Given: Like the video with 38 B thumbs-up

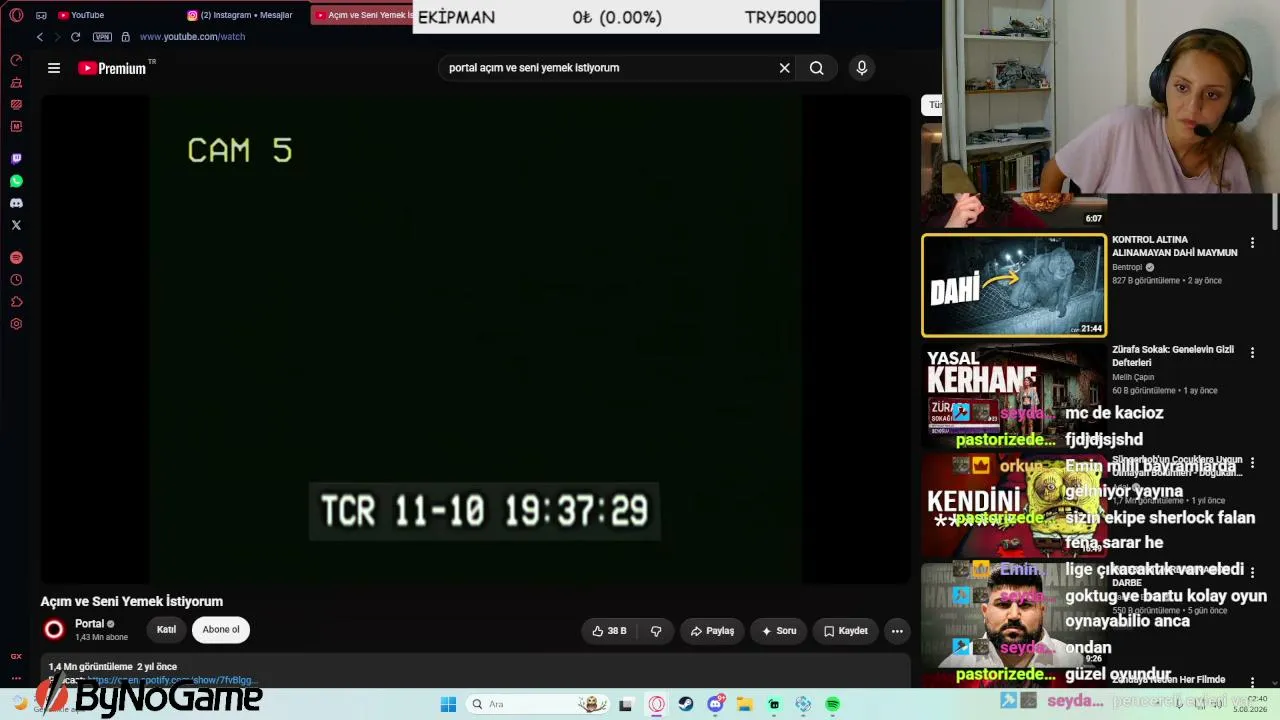Looking at the screenshot, I should coord(609,631).
